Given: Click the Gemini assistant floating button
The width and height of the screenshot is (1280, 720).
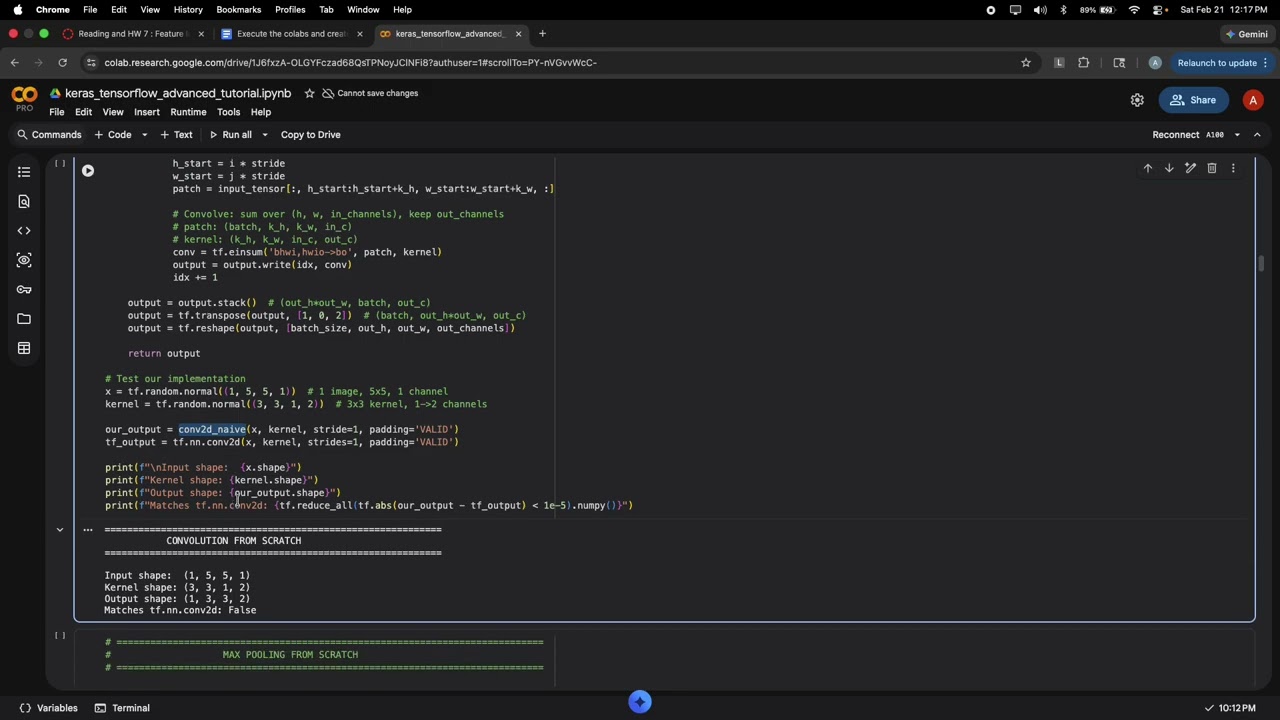Looking at the screenshot, I should click(640, 702).
